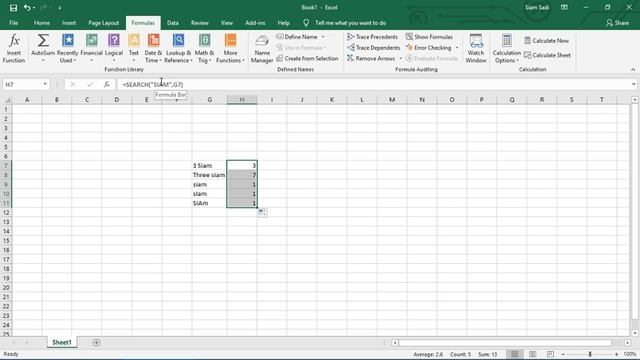This screenshot has height=360, width=640.
Task: Click the Share button
Action: [x=618, y=23]
